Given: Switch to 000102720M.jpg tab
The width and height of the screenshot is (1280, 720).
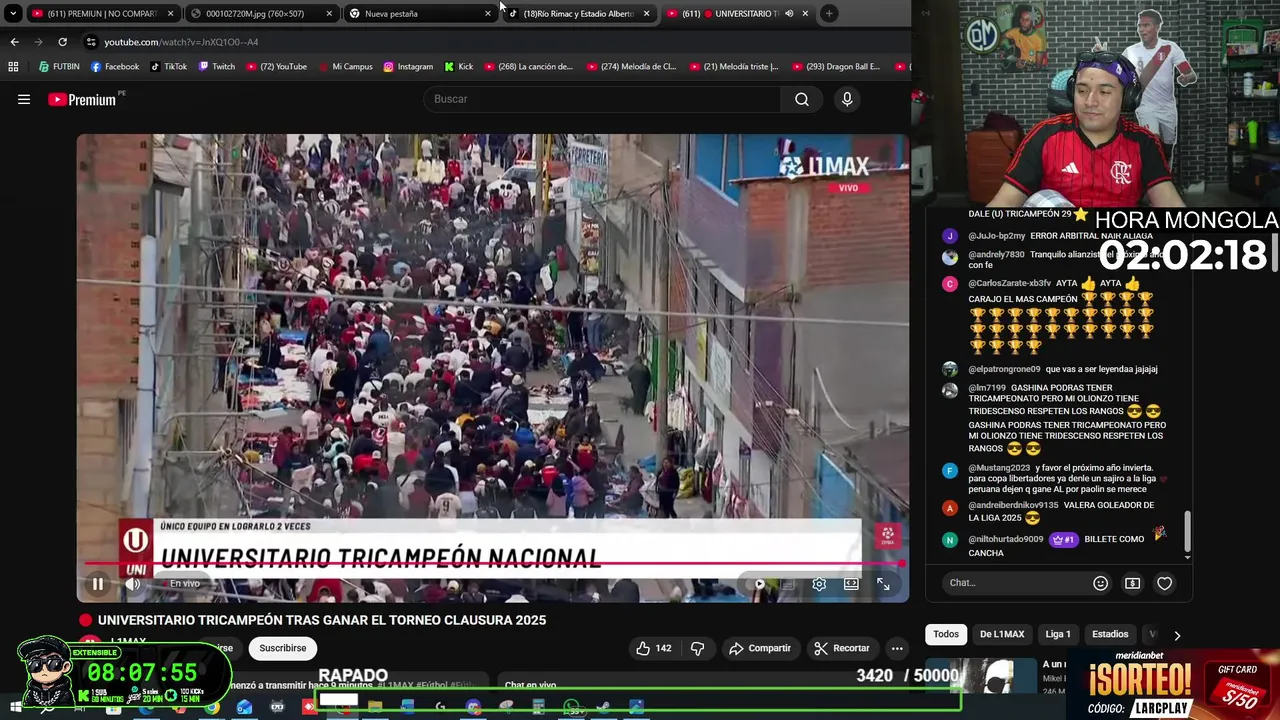Looking at the screenshot, I should pyautogui.click(x=262, y=14).
